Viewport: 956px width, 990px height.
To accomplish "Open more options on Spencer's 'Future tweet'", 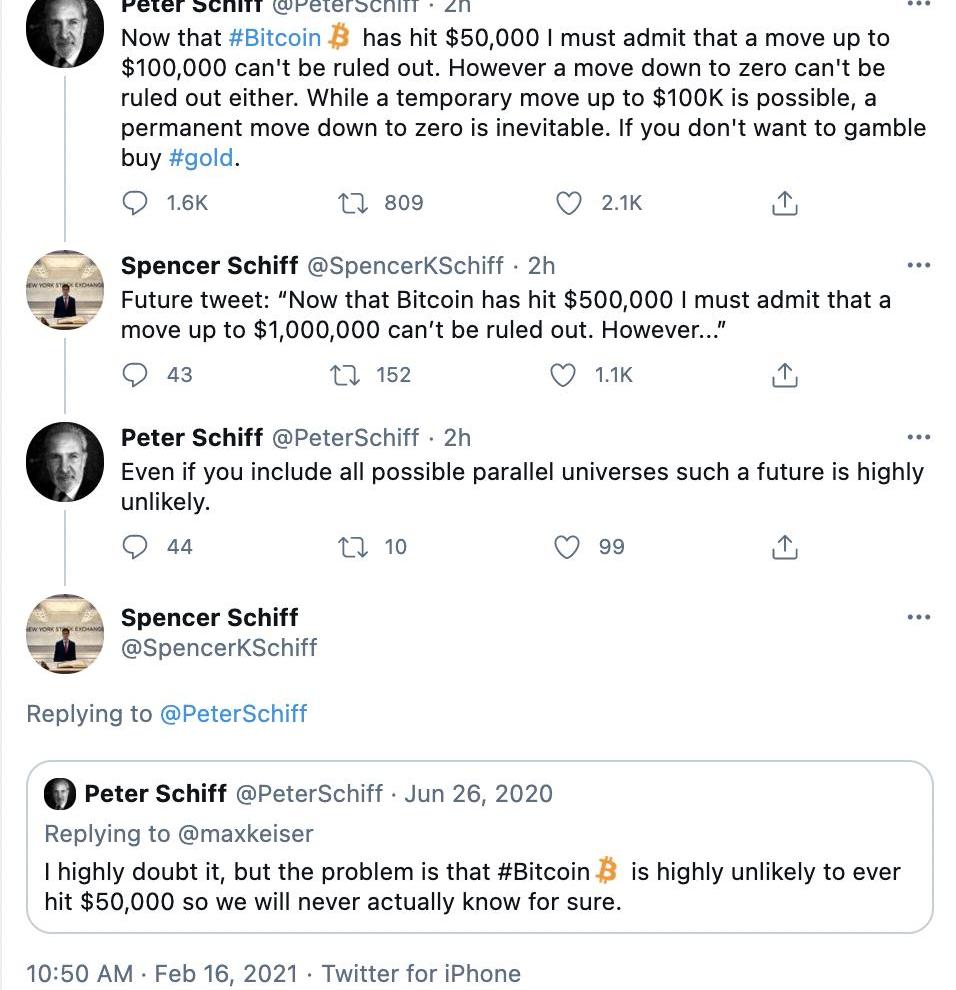I will pyautogui.click(x=918, y=266).
